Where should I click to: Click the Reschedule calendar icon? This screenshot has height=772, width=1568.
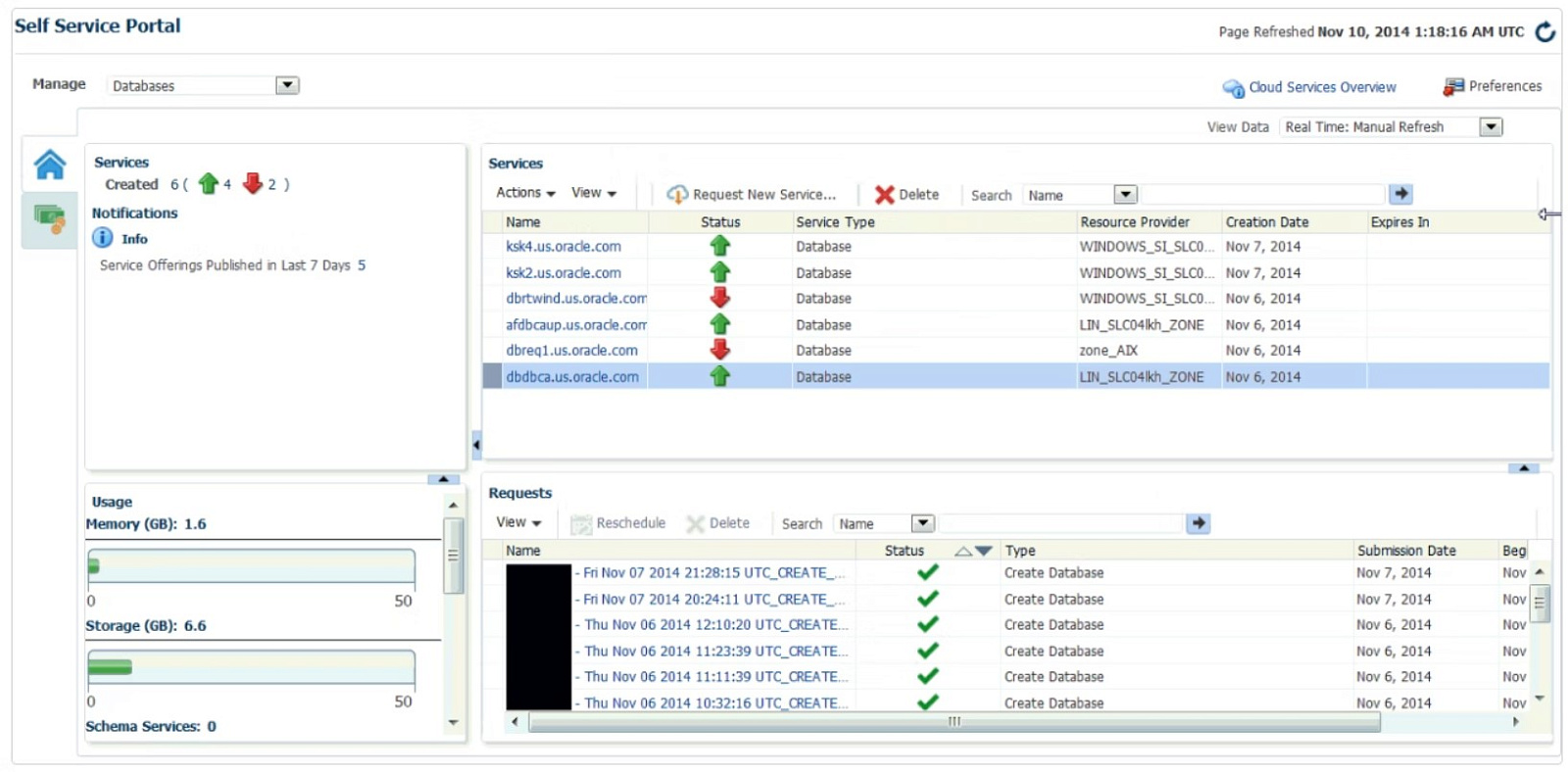click(581, 524)
